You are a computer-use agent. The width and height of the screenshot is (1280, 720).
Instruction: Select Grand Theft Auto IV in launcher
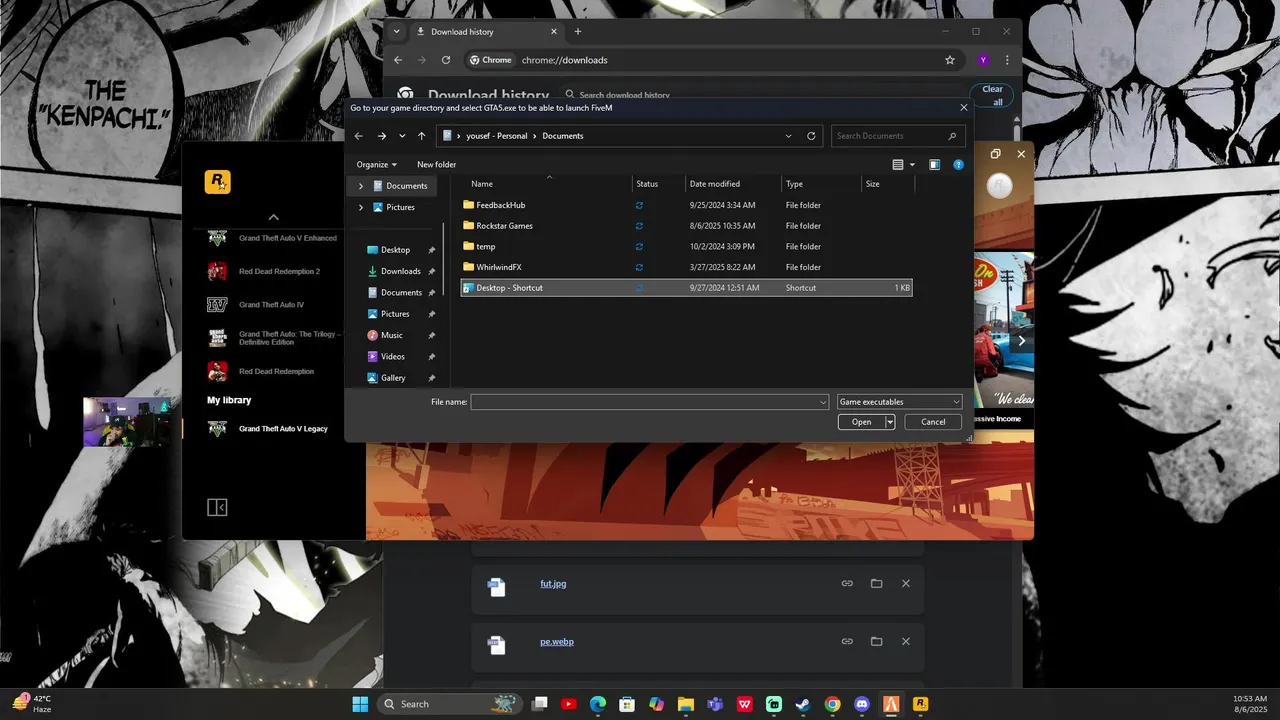pyautogui.click(x=255, y=305)
